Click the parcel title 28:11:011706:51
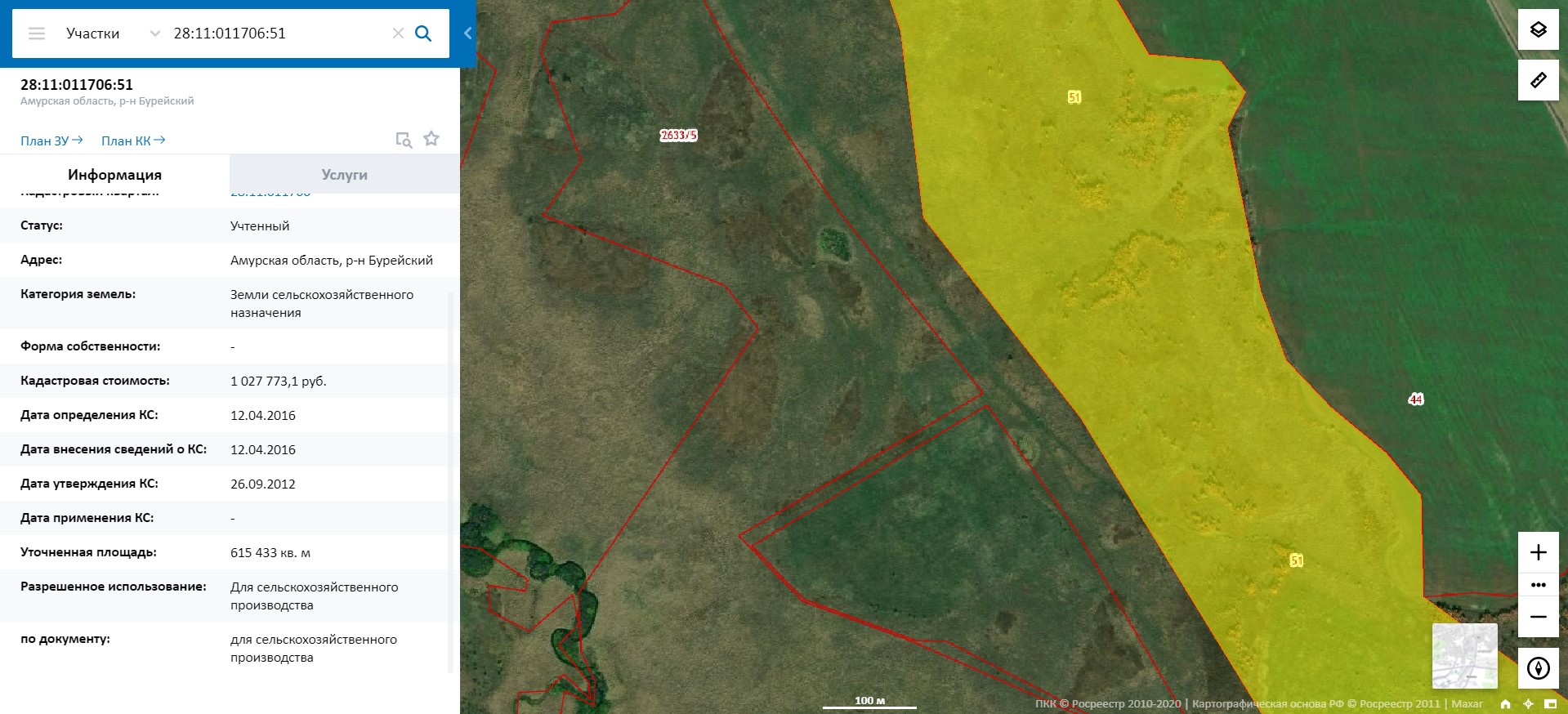The height and width of the screenshot is (714, 1568). pyautogui.click(x=77, y=84)
